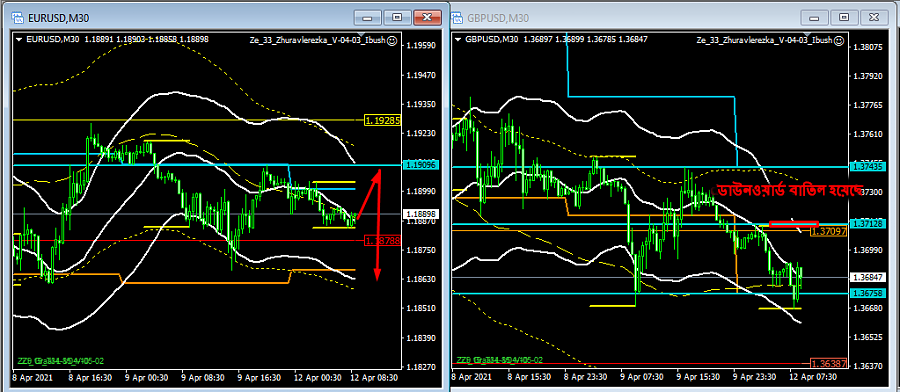Select the orange 1.37097 price label
The width and height of the screenshot is (900, 392).
pyautogui.click(x=828, y=231)
